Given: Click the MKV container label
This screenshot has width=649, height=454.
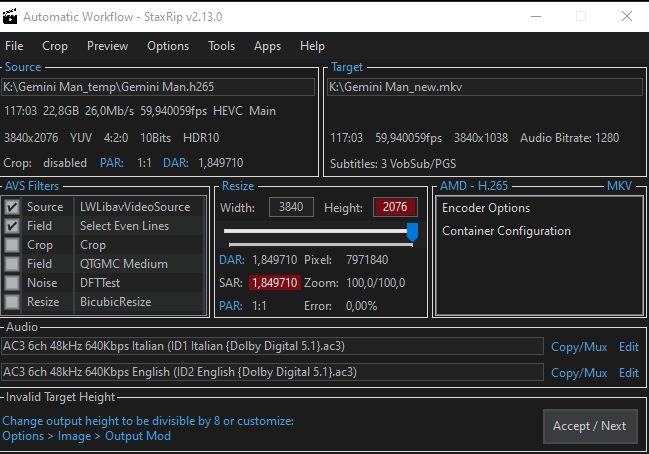Looking at the screenshot, I should click(619, 187).
